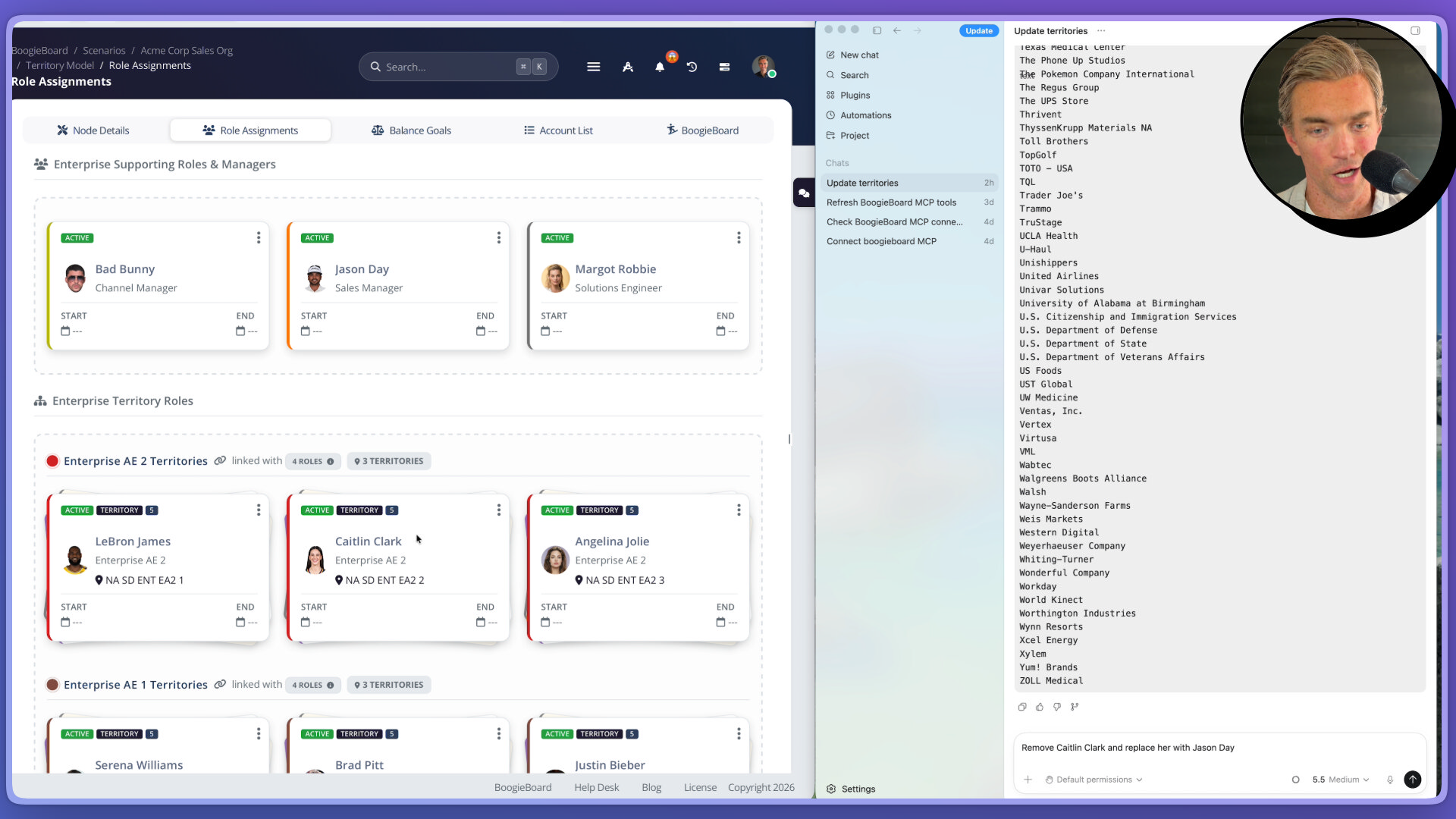1456x819 pixels.
Task: Open Check BoogieBoard MCP connection chat
Action: [x=909, y=222]
